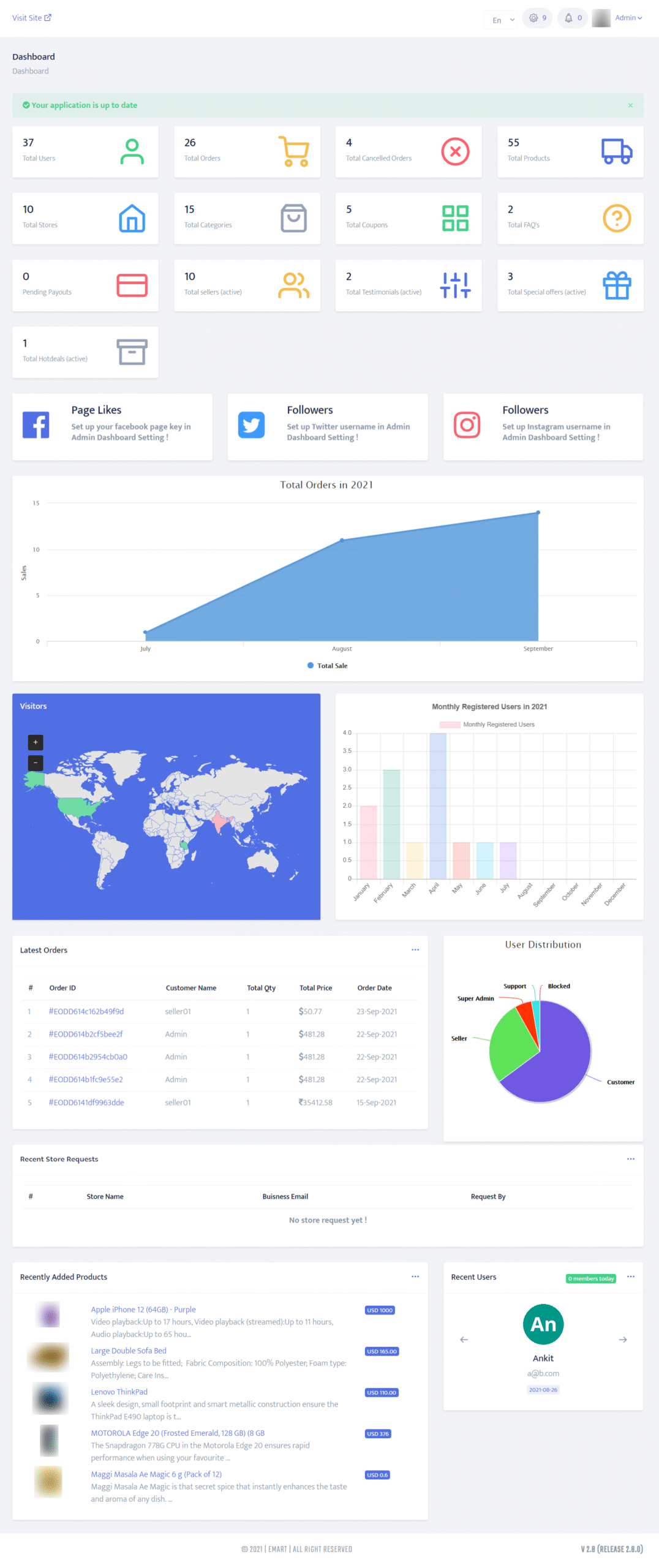Open the Visit Site link
Viewport: 659px width, 1568px height.
coord(32,18)
